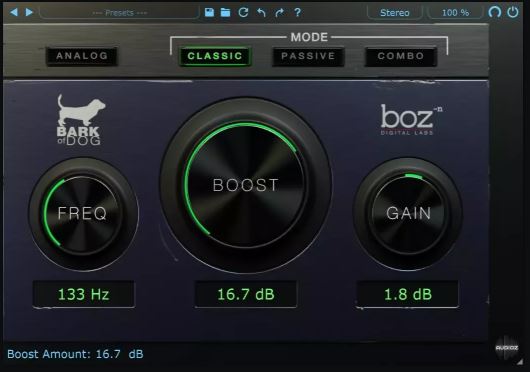
Task: Expand the Stereo channel mode selector
Action: click(394, 13)
